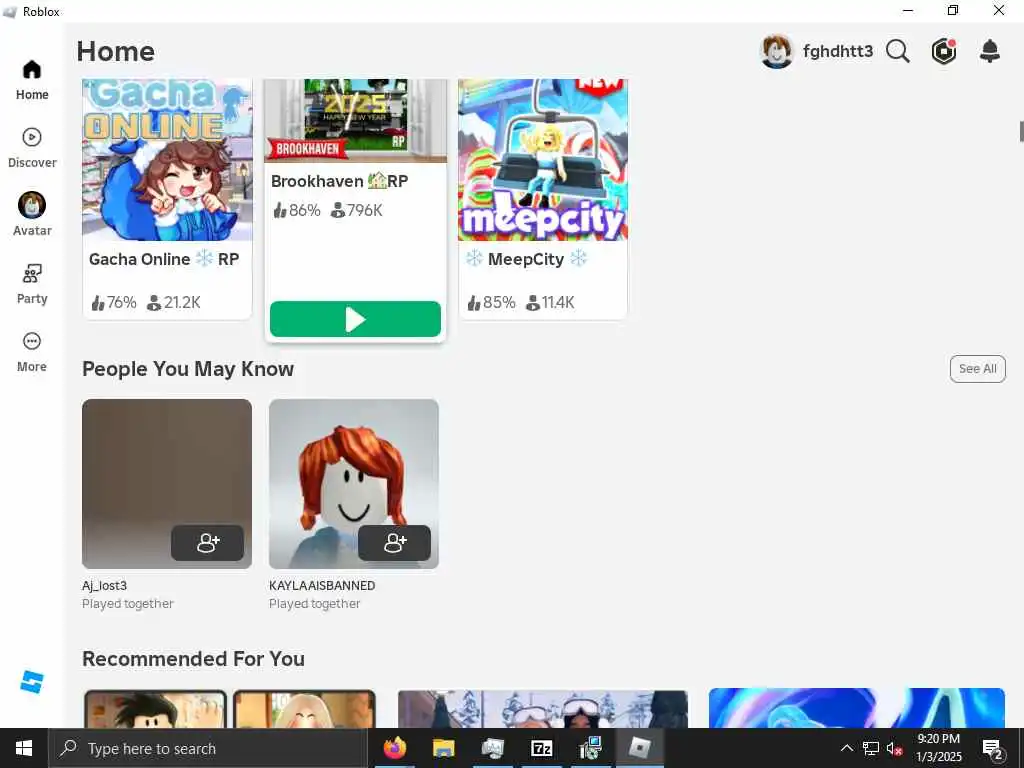This screenshot has height=768, width=1024.
Task: Click the 11.4K players count on MeepCity
Action: [550, 302]
